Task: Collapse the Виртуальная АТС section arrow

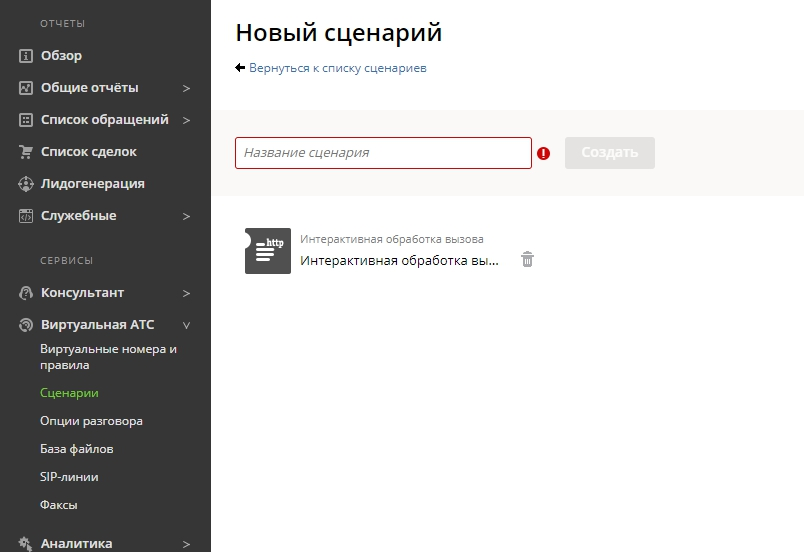Action: click(187, 325)
